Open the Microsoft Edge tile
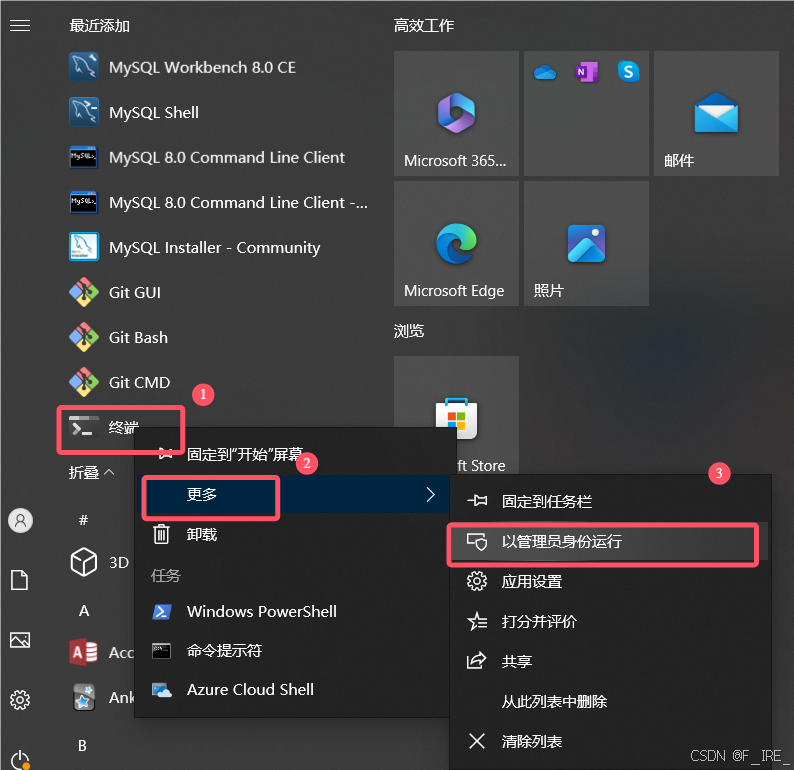 tap(456, 244)
